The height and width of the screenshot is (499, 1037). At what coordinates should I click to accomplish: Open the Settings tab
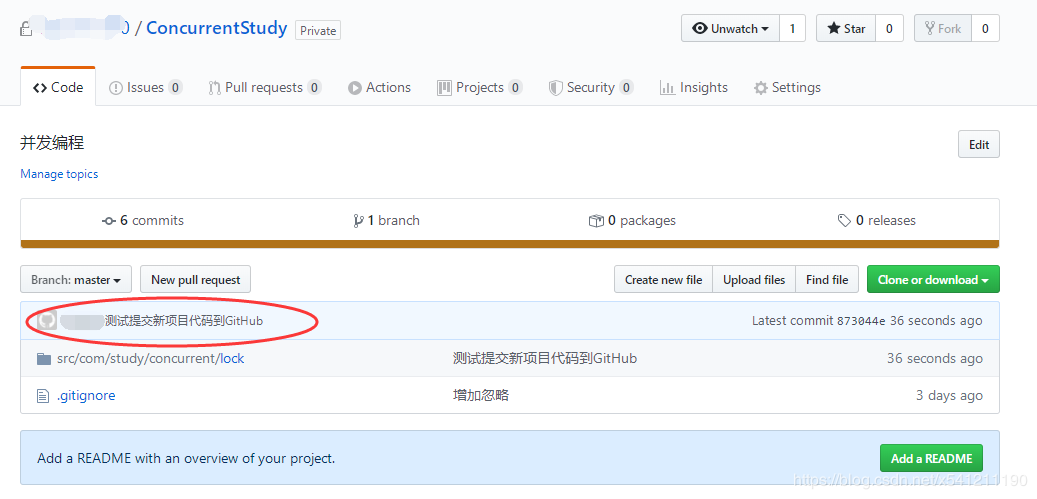tap(787, 87)
